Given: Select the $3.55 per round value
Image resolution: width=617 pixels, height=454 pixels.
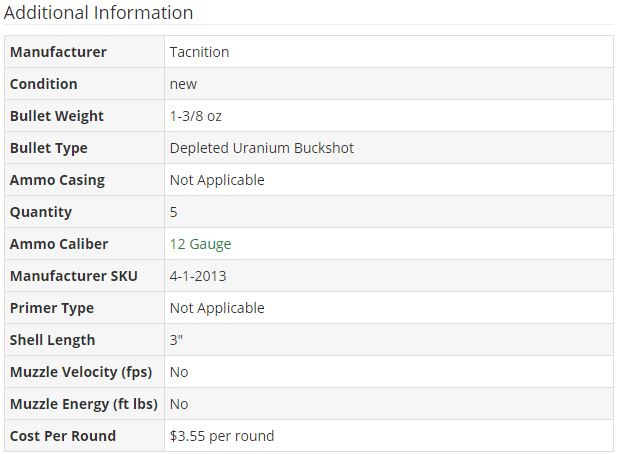Looking at the screenshot, I should point(222,436).
